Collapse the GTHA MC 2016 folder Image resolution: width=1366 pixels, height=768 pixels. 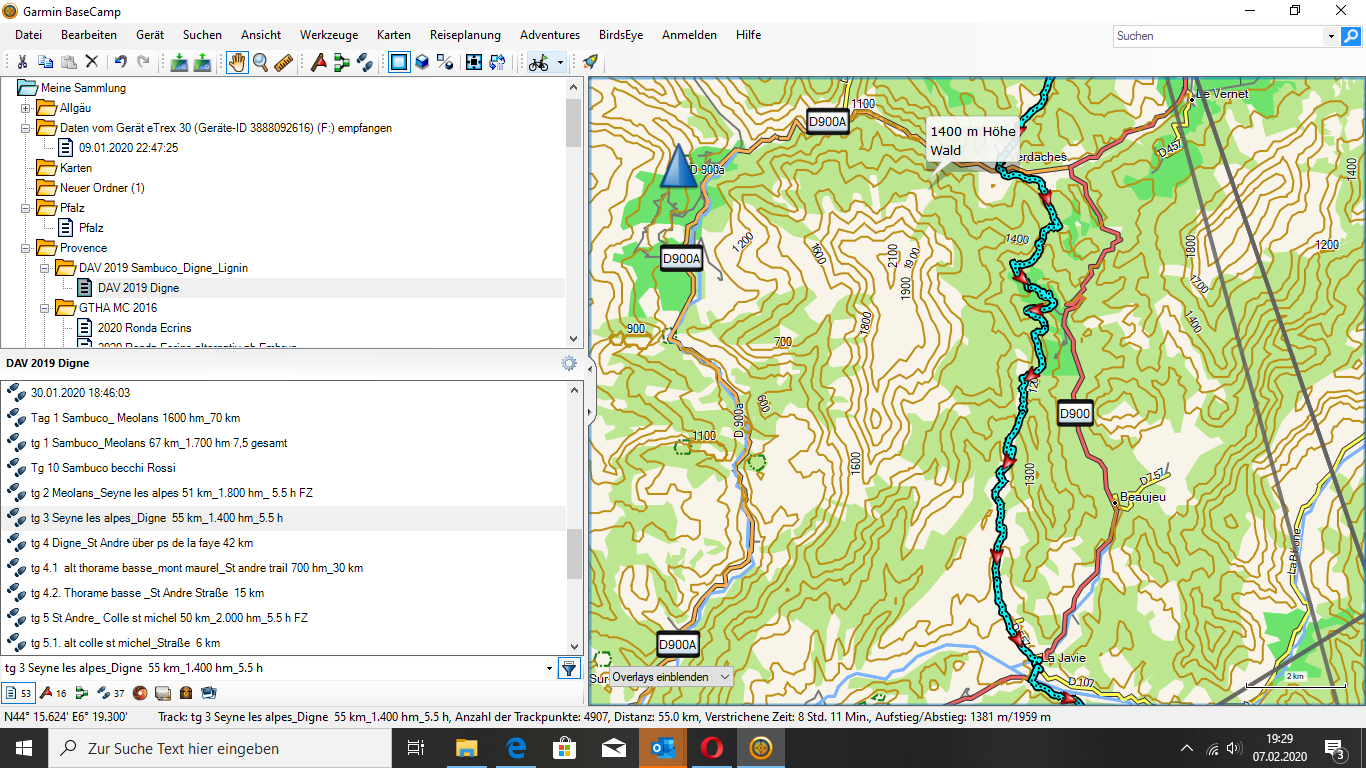(45, 308)
